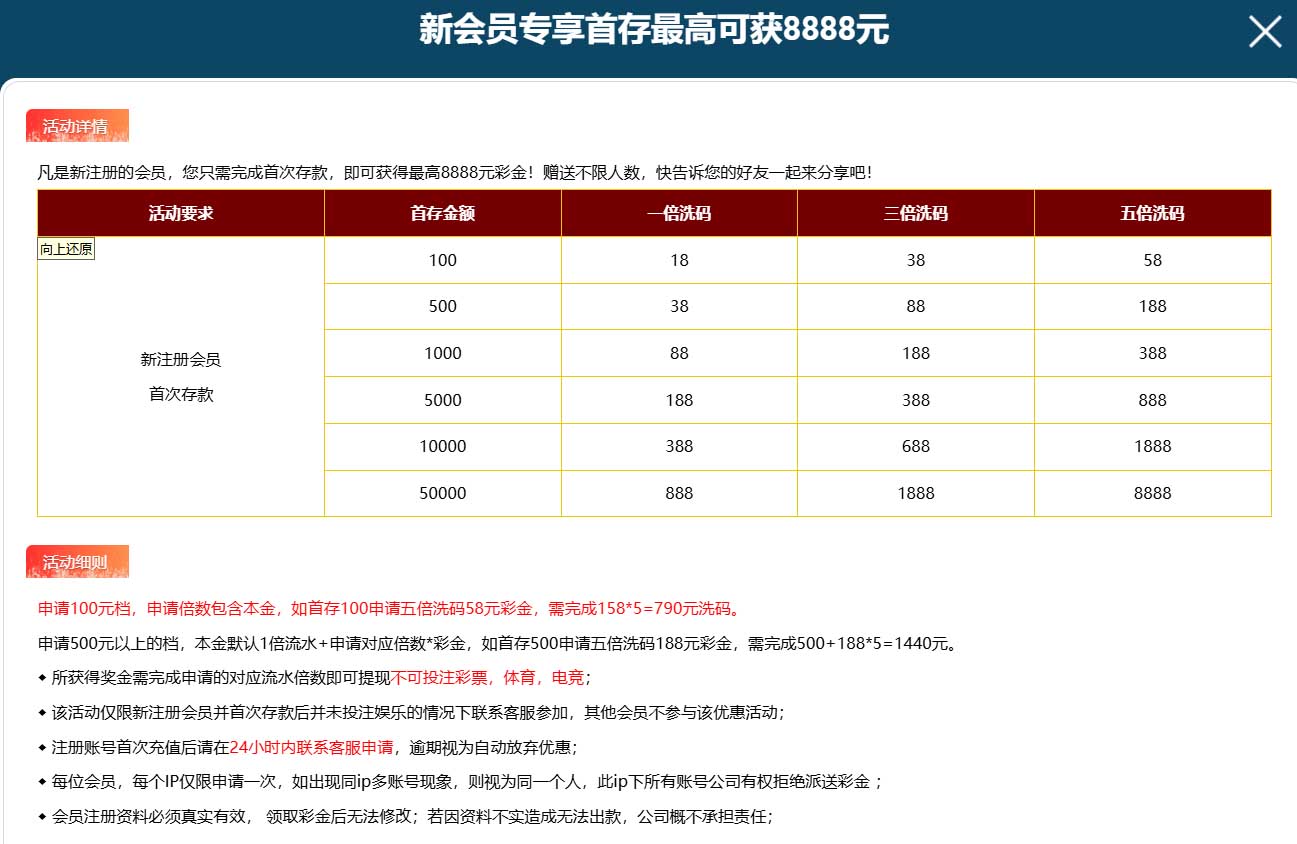Click the popup title 新会员专享首存最高可获8888元
Image resolution: width=1297 pixels, height=844 pixels.
pyautogui.click(x=654, y=31)
